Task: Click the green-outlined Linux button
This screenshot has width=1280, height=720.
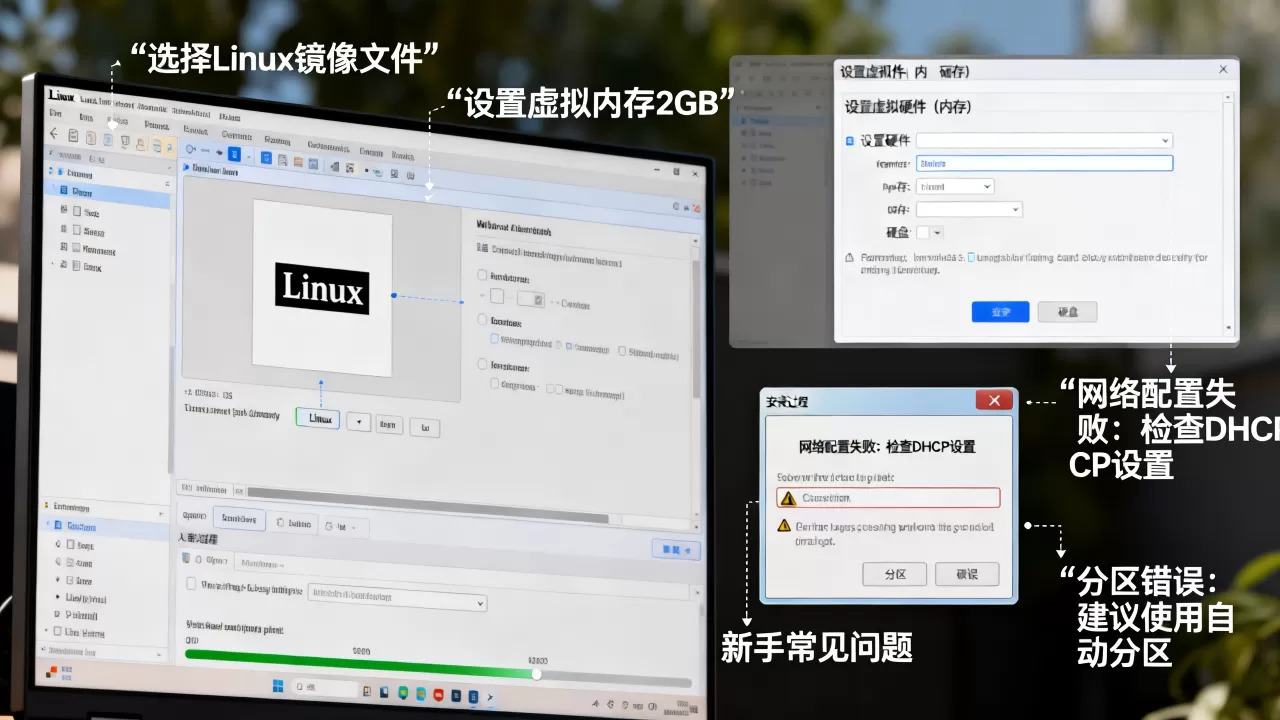Action: click(318, 419)
